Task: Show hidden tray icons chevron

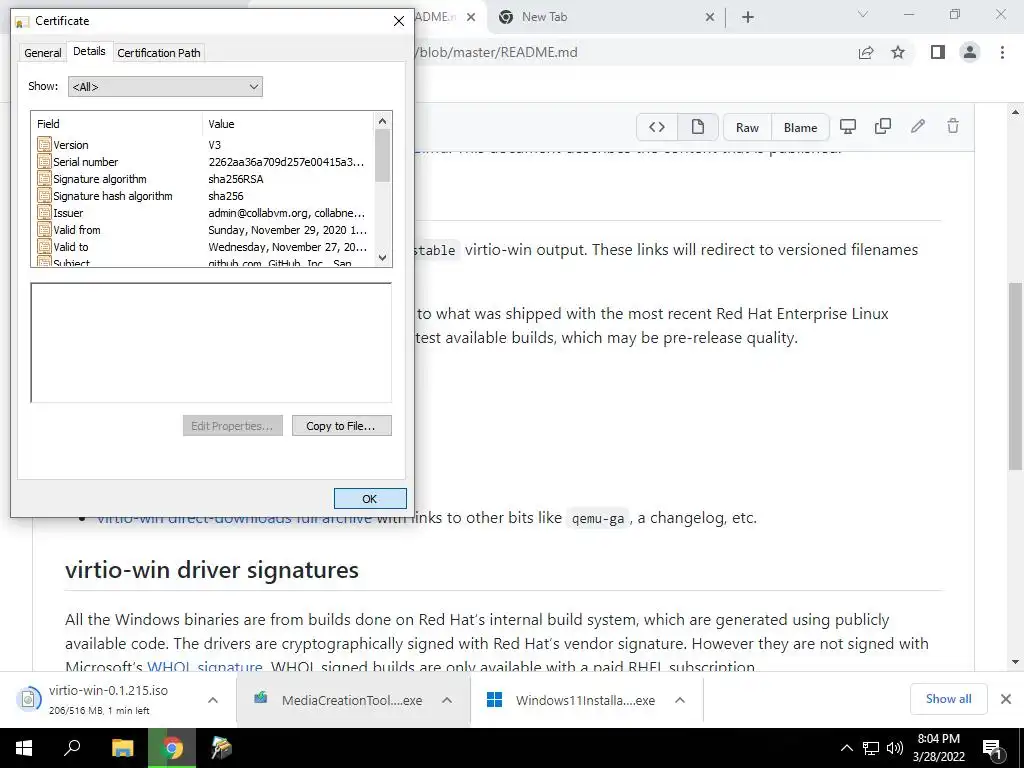Action: tap(846, 748)
